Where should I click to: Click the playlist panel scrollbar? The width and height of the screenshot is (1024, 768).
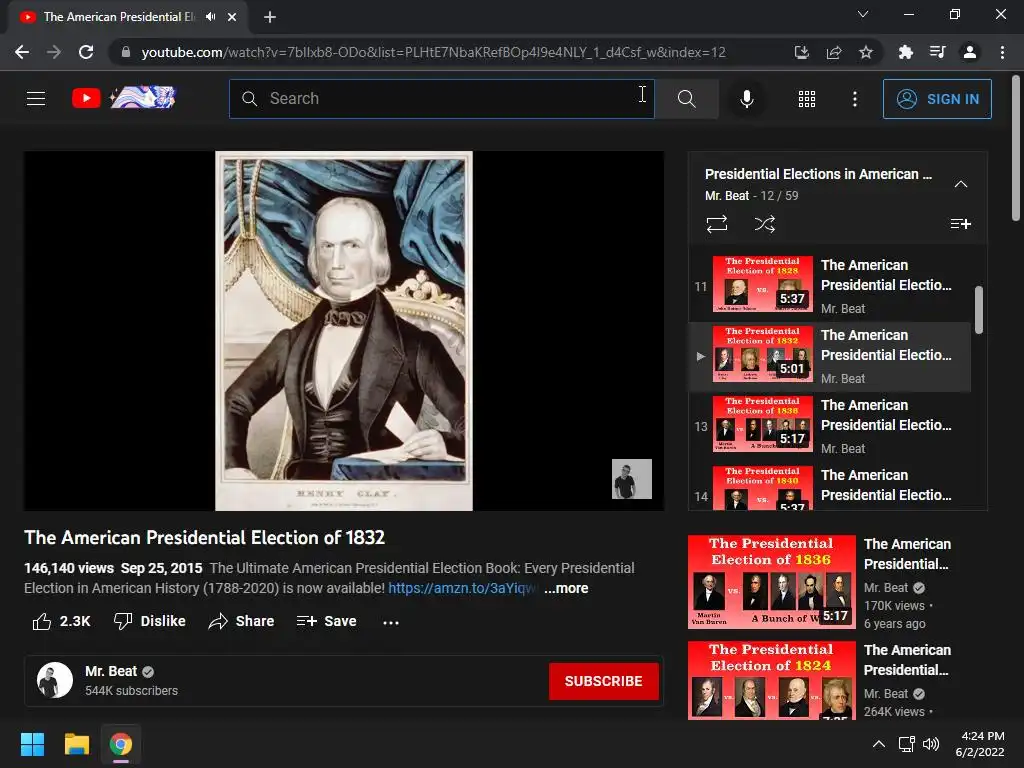coord(978,310)
